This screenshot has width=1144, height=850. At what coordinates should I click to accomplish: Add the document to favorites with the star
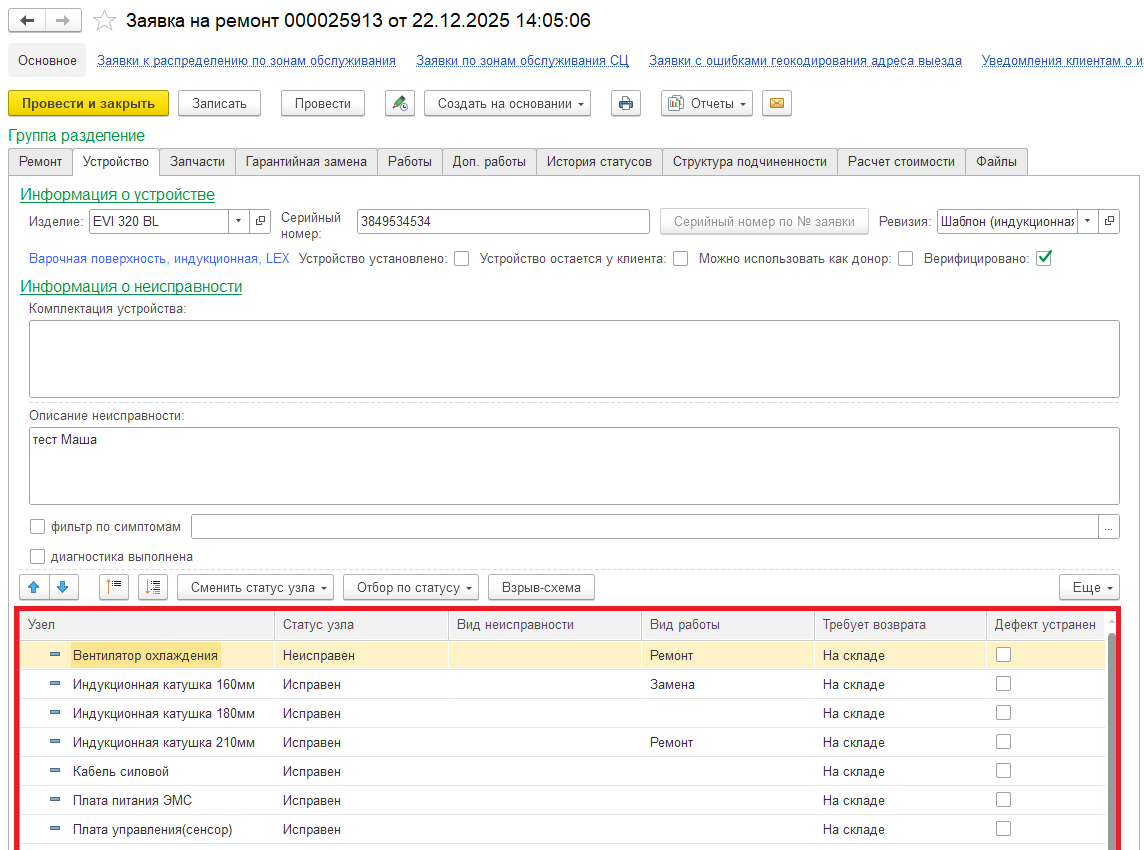coord(104,21)
